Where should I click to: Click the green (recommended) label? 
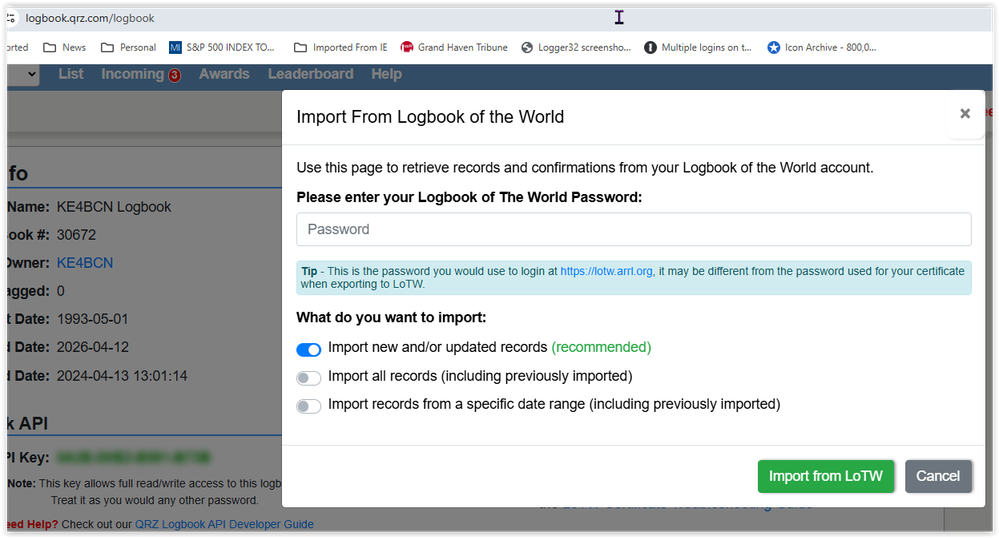pyautogui.click(x=601, y=347)
